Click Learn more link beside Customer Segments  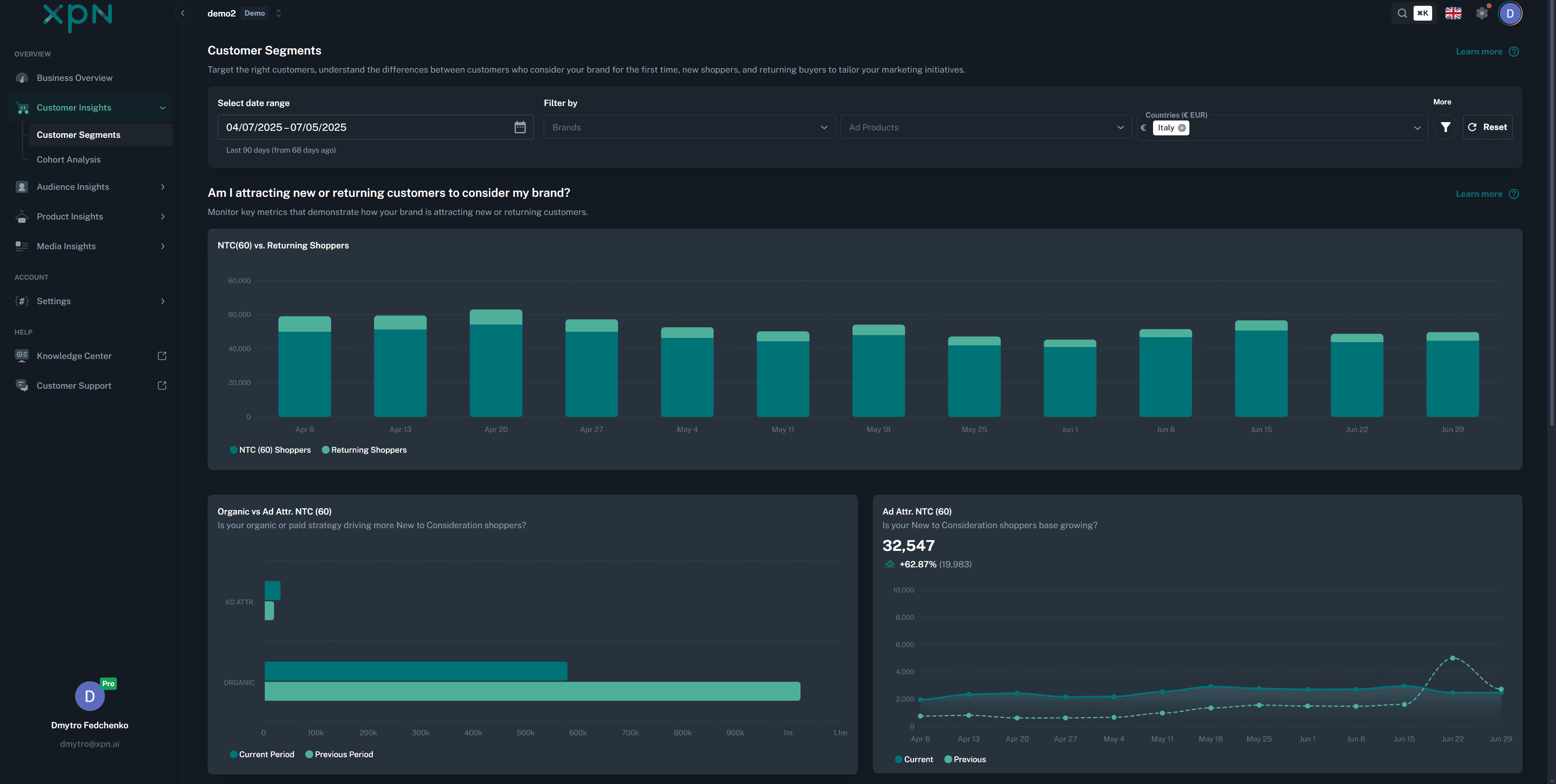(1479, 52)
